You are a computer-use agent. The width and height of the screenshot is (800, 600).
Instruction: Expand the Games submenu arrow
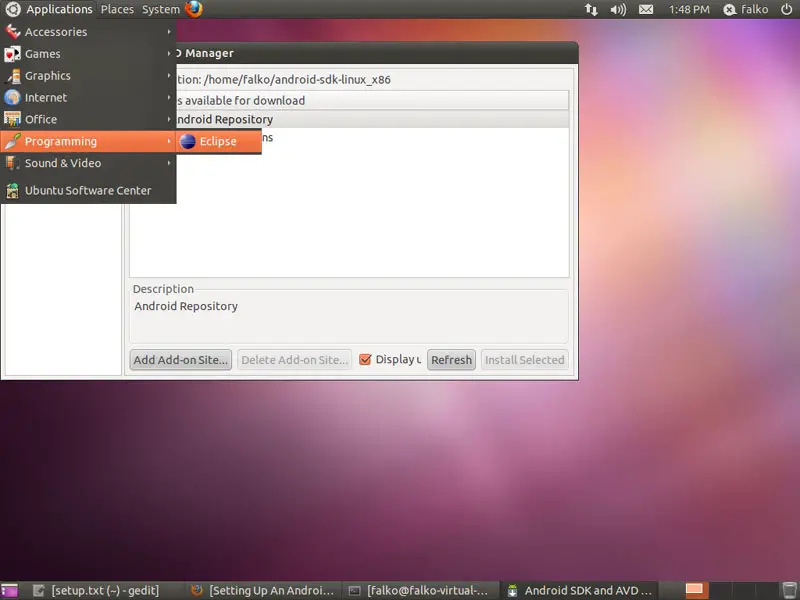(169, 54)
